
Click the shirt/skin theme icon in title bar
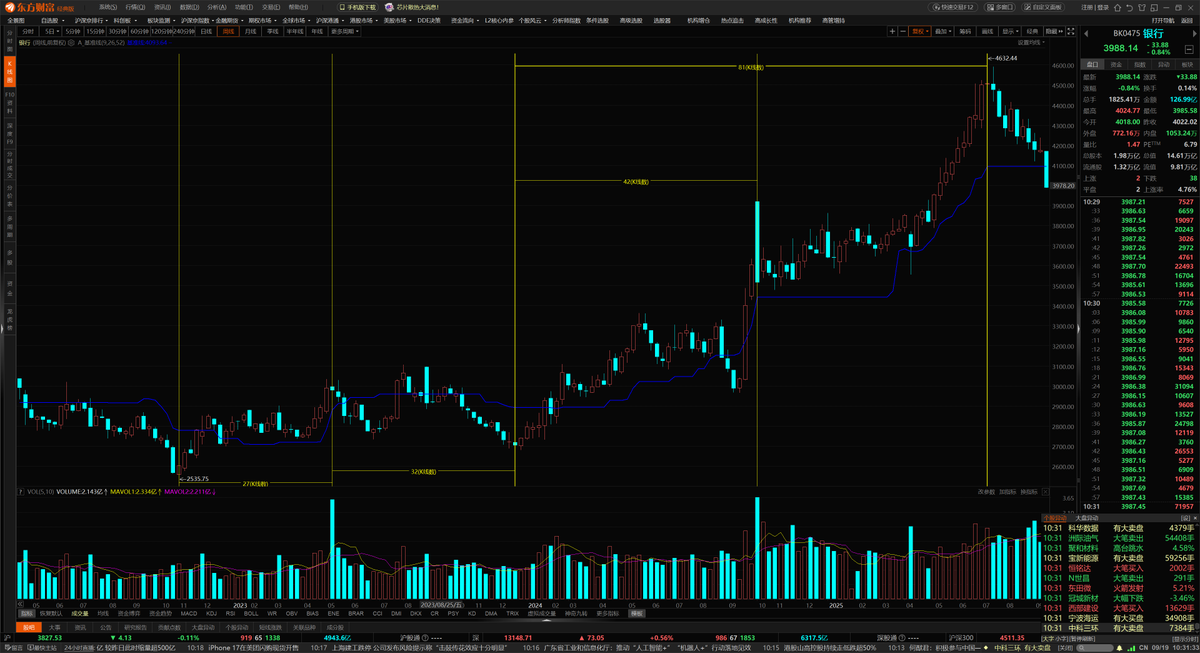click(1141, 8)
